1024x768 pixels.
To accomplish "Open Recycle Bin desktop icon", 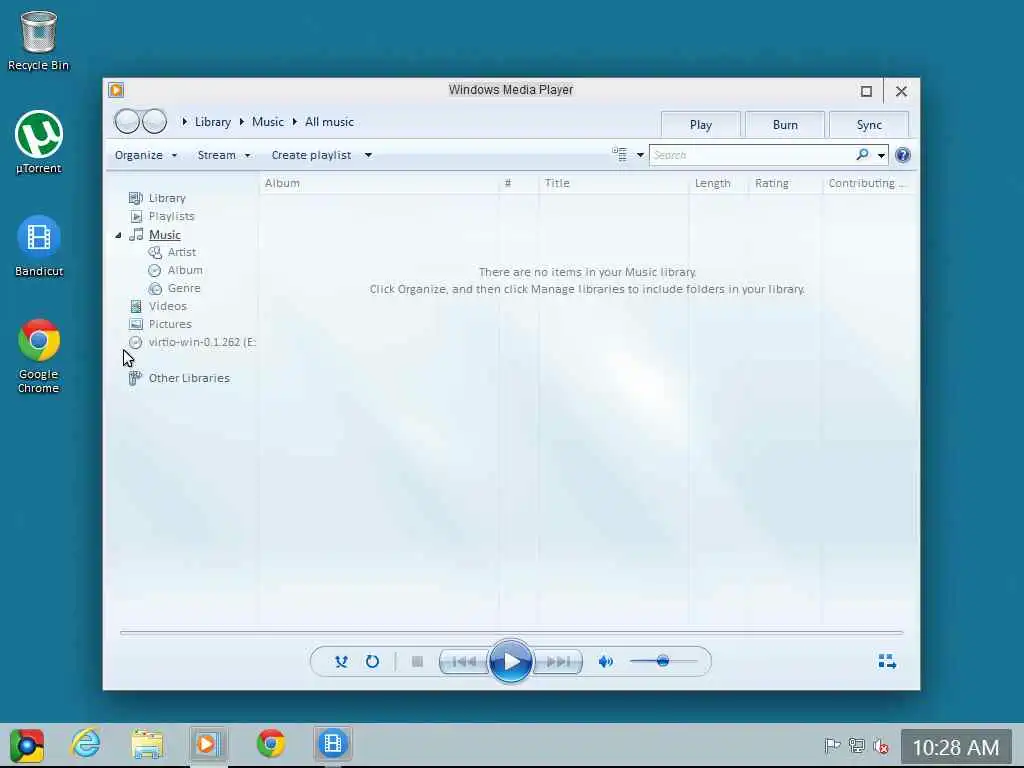I will pos(39,40).
